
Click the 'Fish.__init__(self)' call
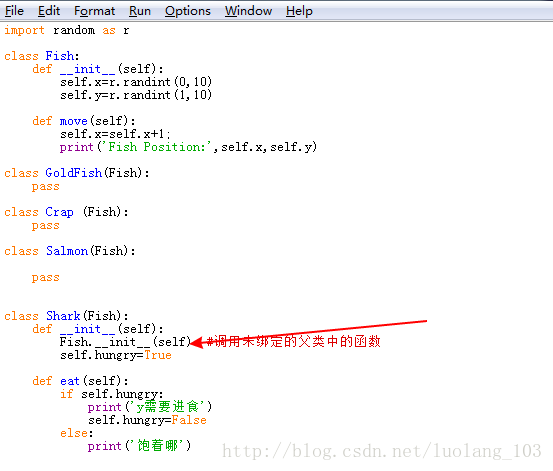(125, 342)
